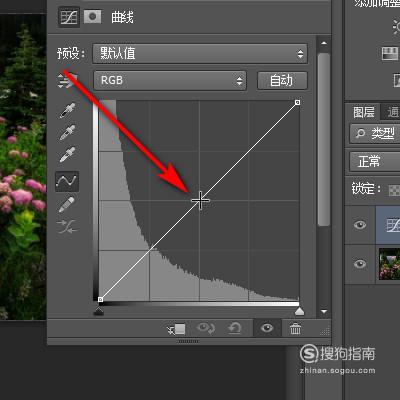The image size is (400, 400).
Task: Click the smooth curve values icon
Action: (x=67, y=226)
